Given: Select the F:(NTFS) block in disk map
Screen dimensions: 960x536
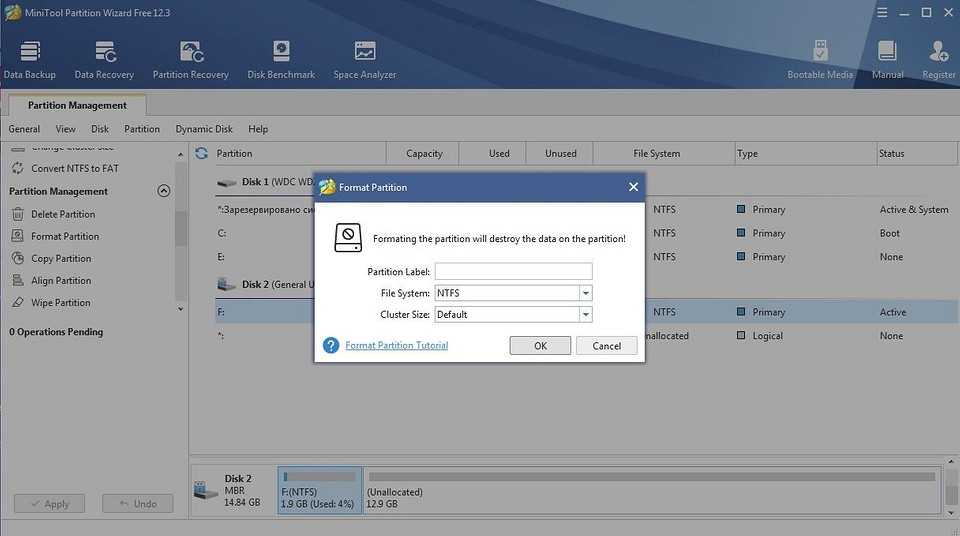Looking at the screenshot, I should click(x=319, y=491).
